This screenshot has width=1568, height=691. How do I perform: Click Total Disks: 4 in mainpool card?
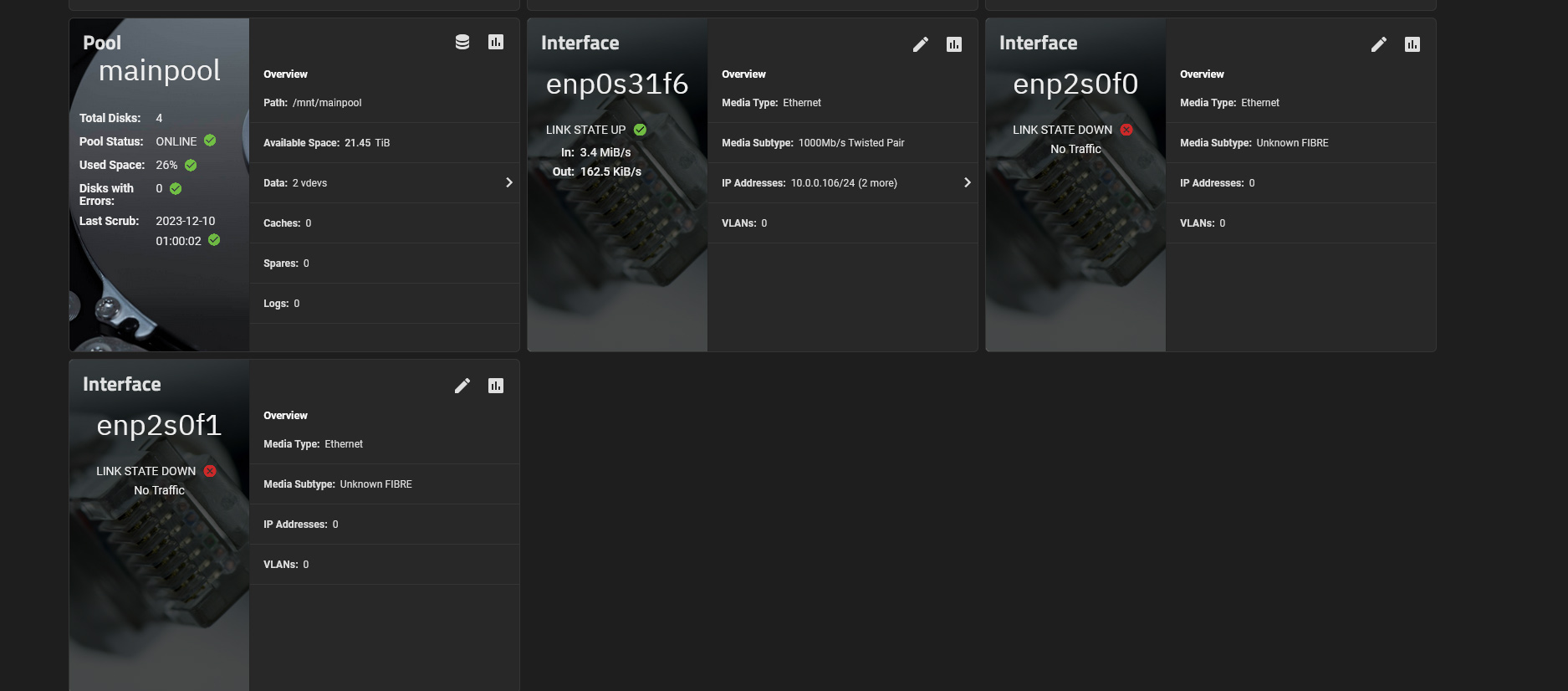[121, 118]
